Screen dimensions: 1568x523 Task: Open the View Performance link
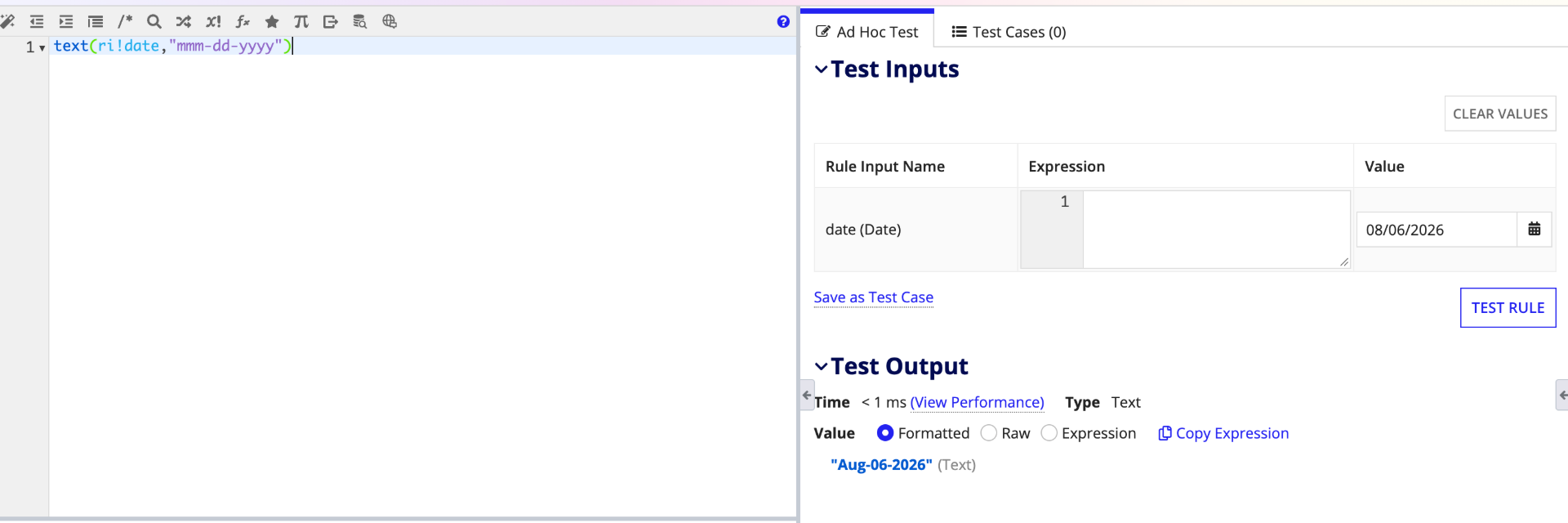coord(978,402)
